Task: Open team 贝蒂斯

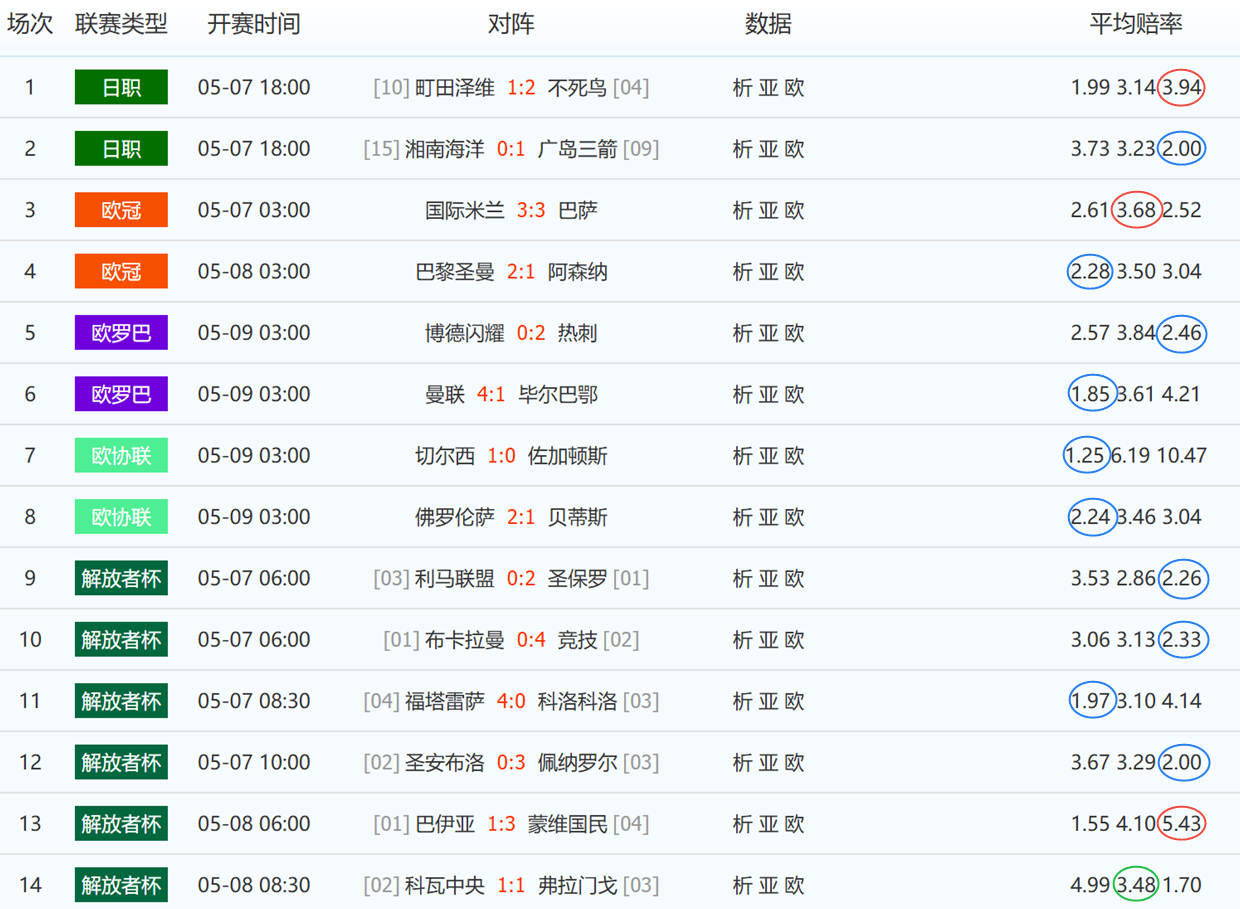Action: (578, 517)
